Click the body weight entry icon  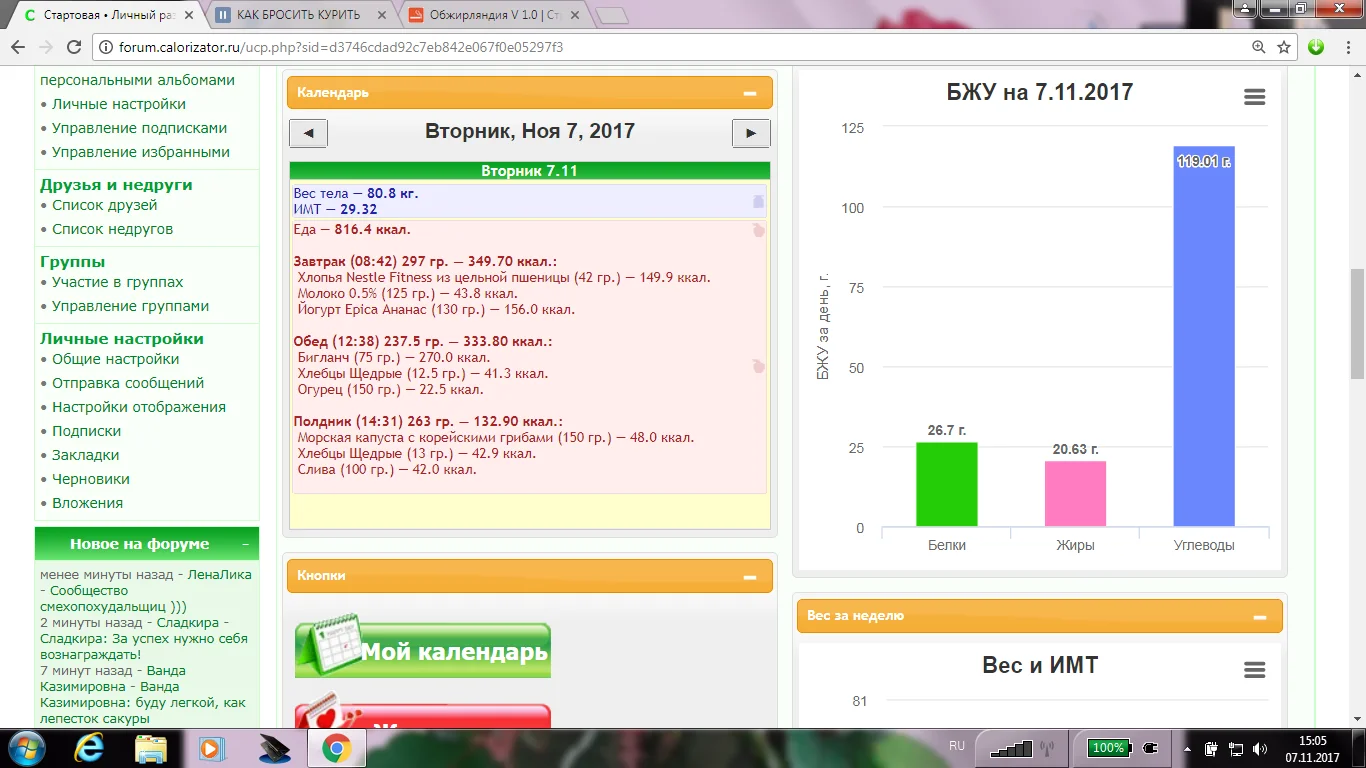click(758, 201)
